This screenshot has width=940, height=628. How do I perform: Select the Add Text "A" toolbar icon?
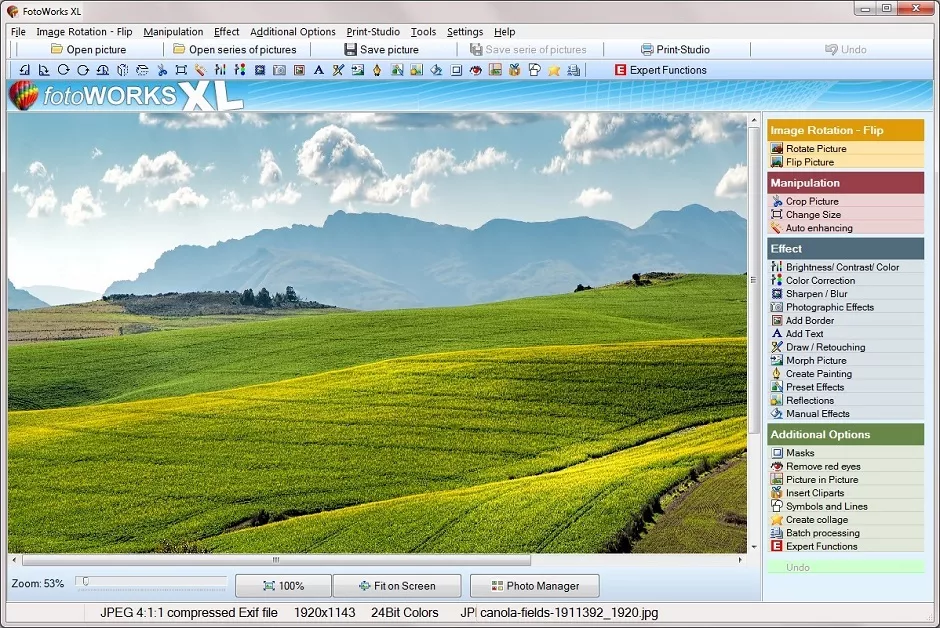point(318,70)
